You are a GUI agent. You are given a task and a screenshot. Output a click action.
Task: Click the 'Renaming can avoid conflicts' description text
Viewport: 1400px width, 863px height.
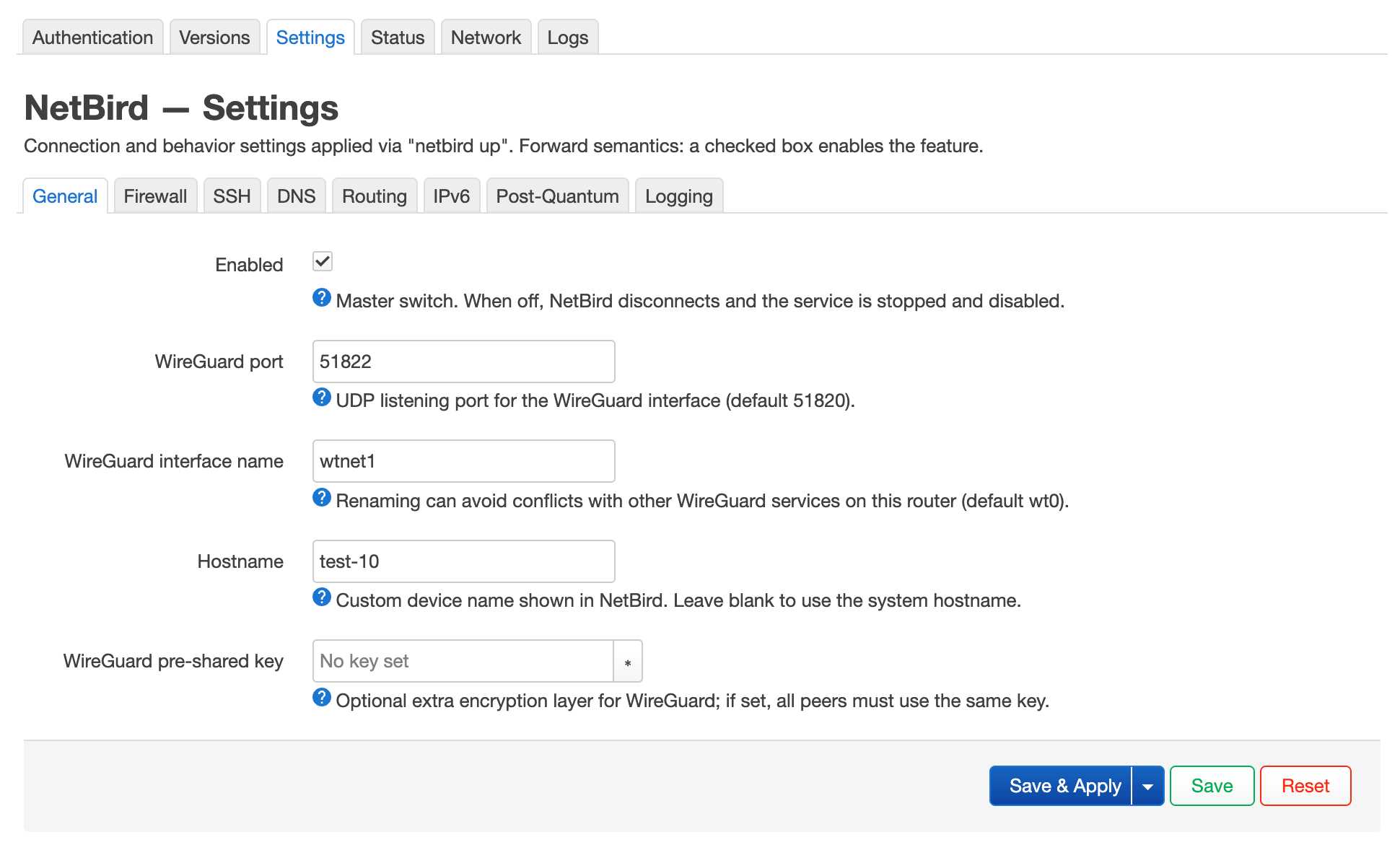[x=702, y=501]
